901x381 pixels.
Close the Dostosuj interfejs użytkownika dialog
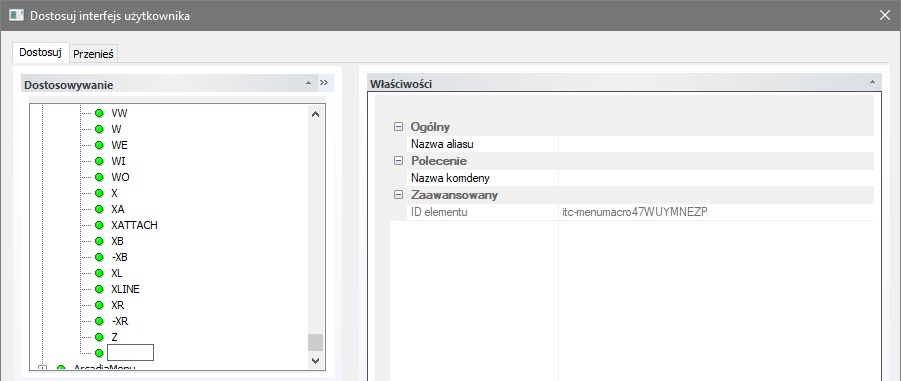(x=884, y=16)
